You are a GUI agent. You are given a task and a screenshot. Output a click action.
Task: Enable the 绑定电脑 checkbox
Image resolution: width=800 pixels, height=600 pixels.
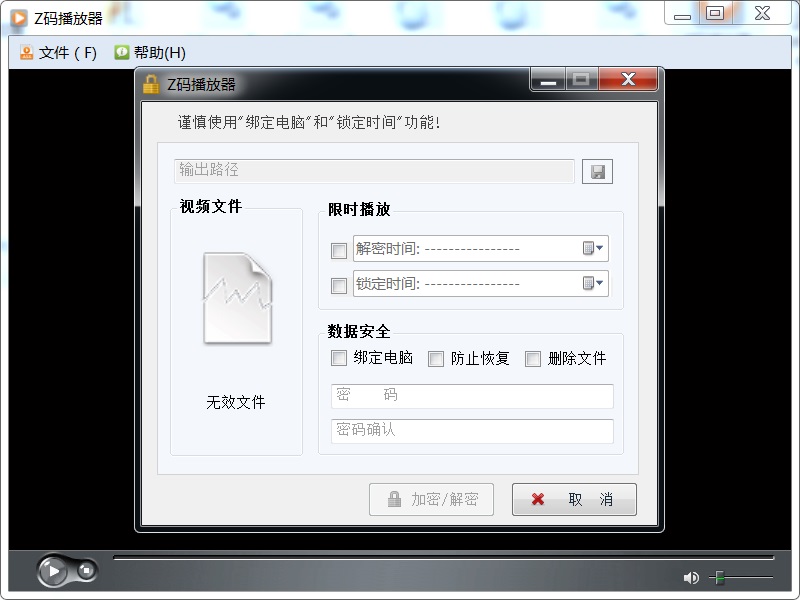coord(339,358)
